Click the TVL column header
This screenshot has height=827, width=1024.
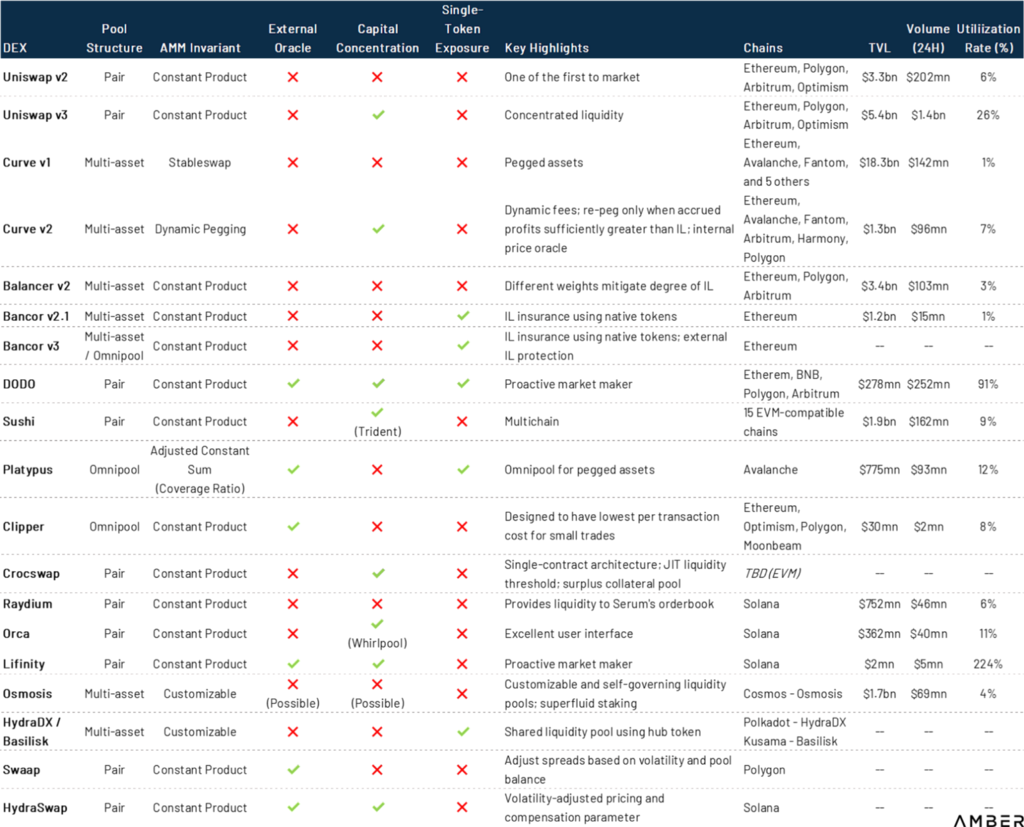[x=879, y=48]
